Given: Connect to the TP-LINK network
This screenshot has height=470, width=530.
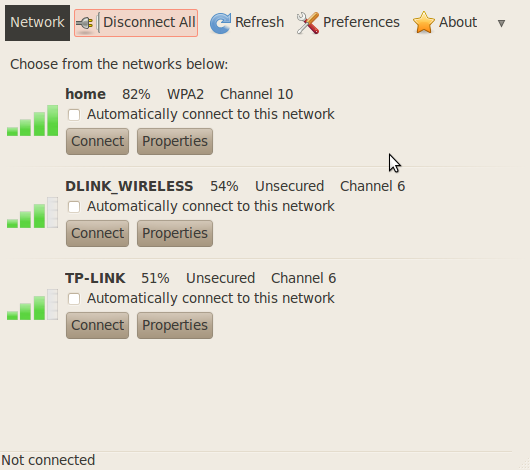Looking at the screenshot, I should 97,325.
